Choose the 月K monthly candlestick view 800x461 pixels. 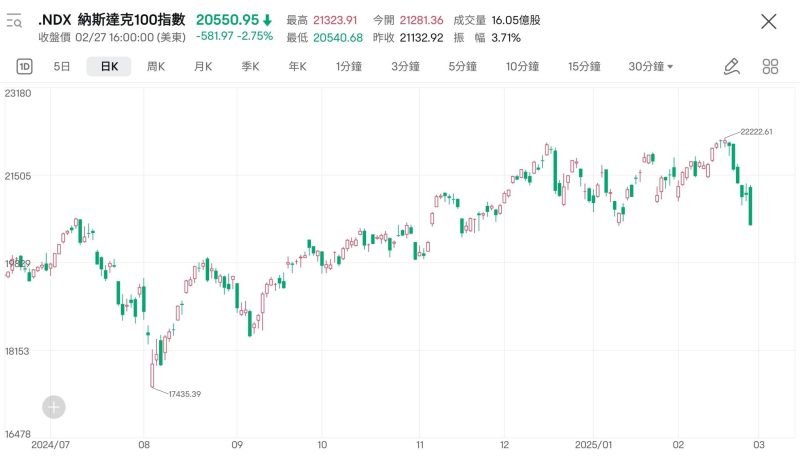click(203, 67)
